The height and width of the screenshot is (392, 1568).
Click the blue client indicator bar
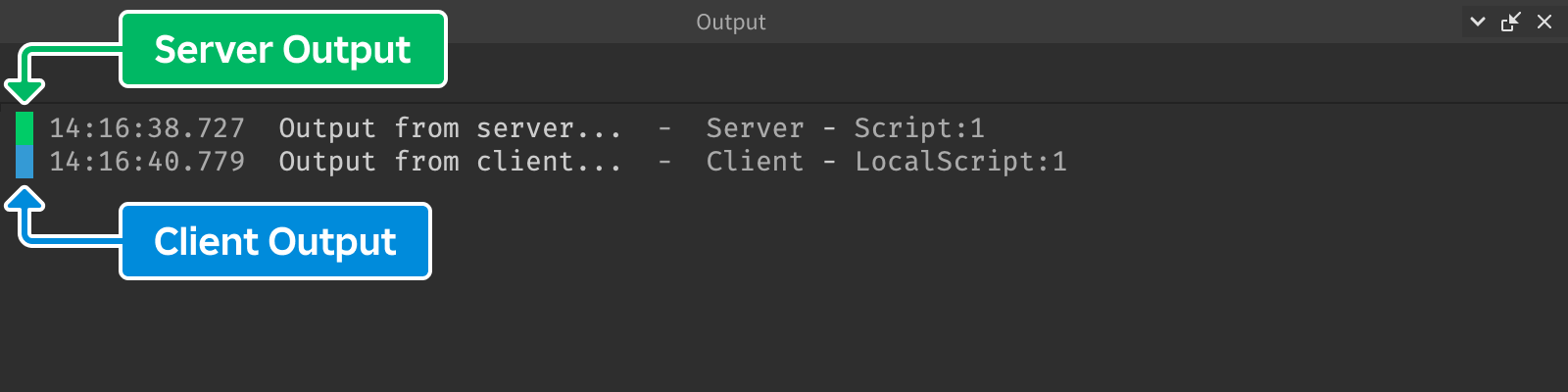(24, 162)
